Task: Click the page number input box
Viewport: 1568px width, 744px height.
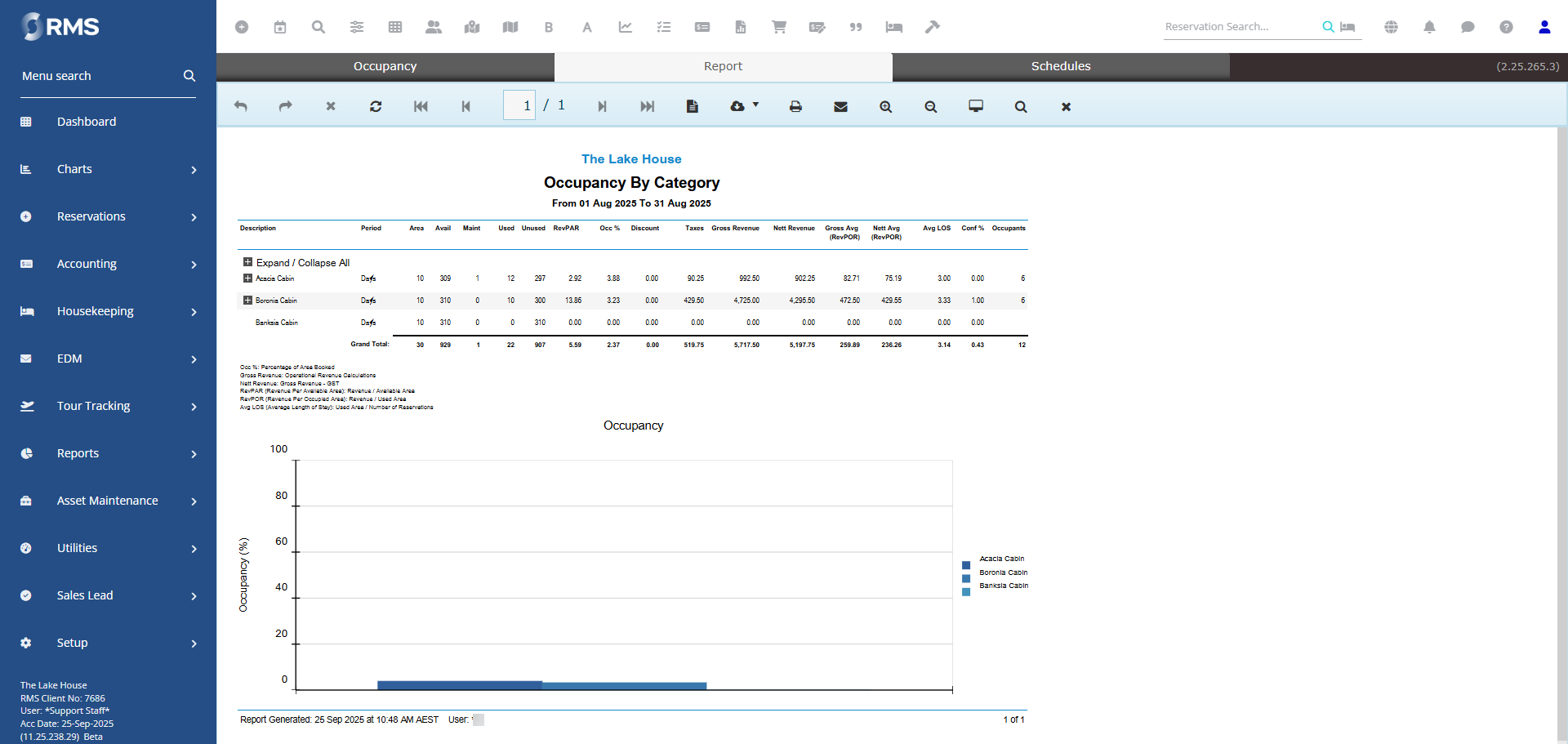Action: [x=519, y=105]
